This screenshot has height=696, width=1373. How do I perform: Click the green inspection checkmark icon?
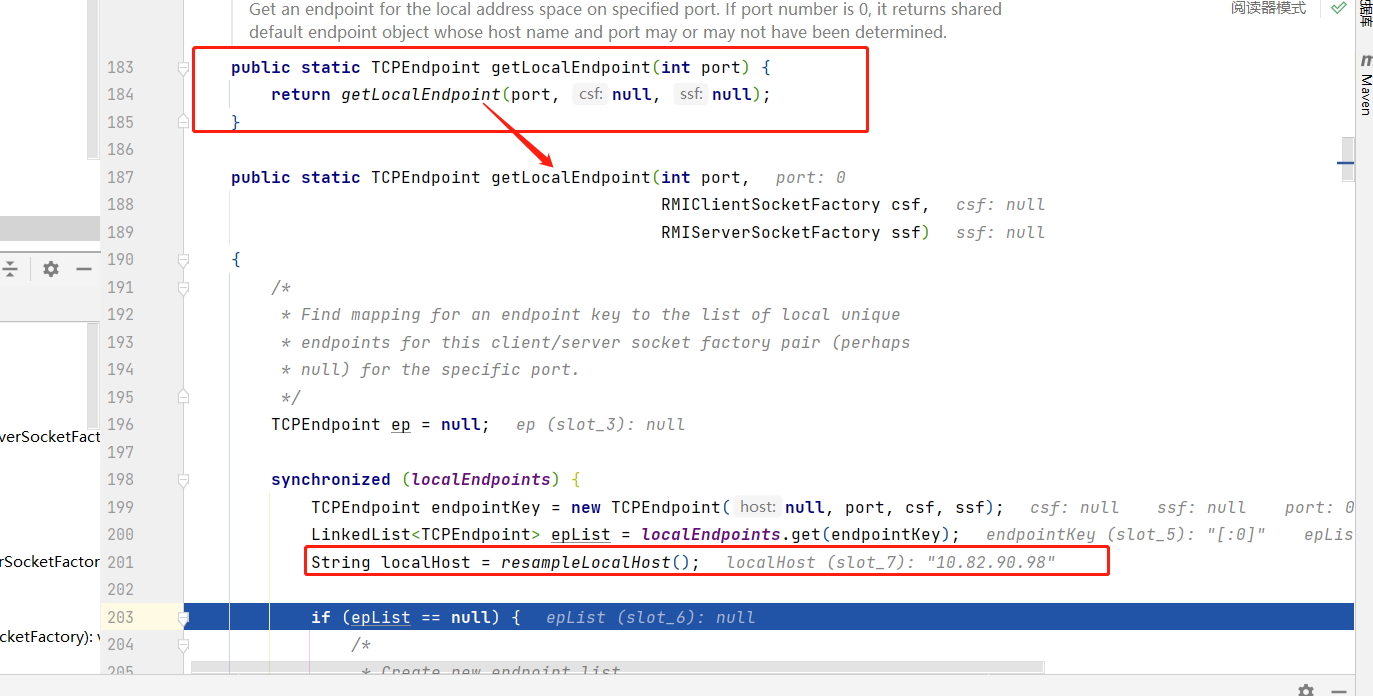[1338, 8]
